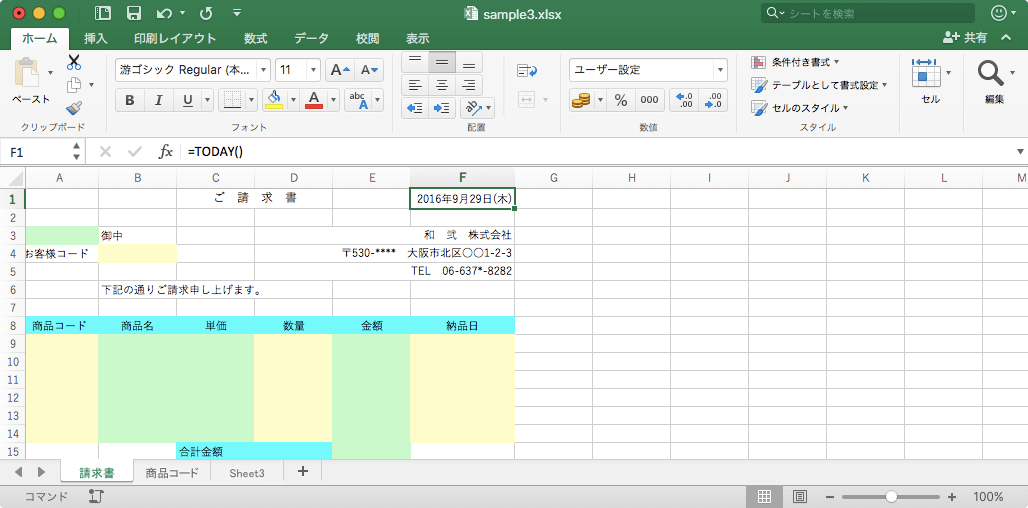The image size is (1028, 508).
Task: Apply comma style 000 format
Action: point(649,100)
